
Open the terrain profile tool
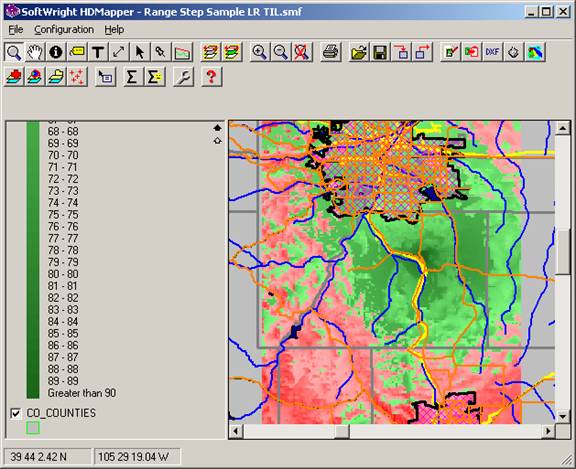pyautogui.click(x=182, y=52)
